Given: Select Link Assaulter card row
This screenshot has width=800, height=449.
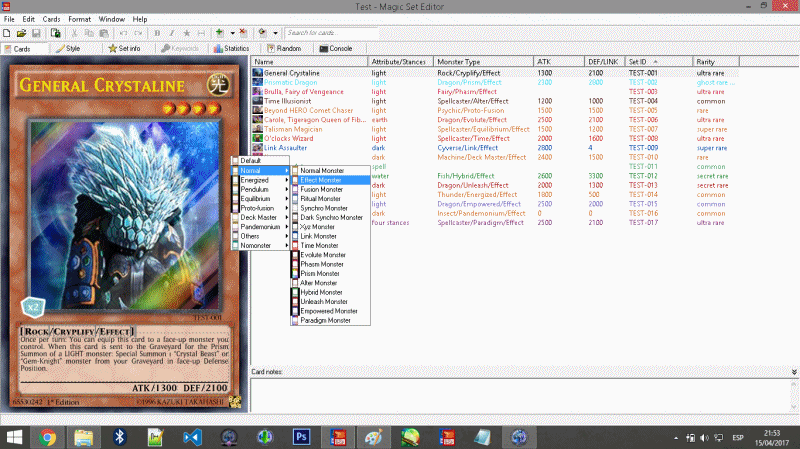Looking at the screenshot, I should coord(495,148).
